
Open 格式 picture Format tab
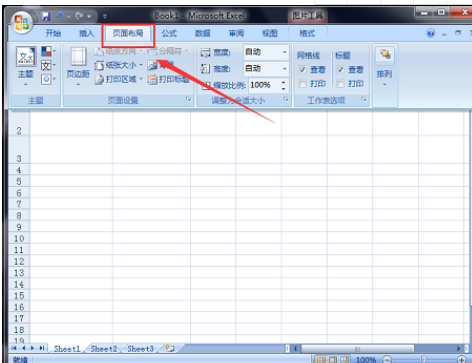tap(307, 33)
